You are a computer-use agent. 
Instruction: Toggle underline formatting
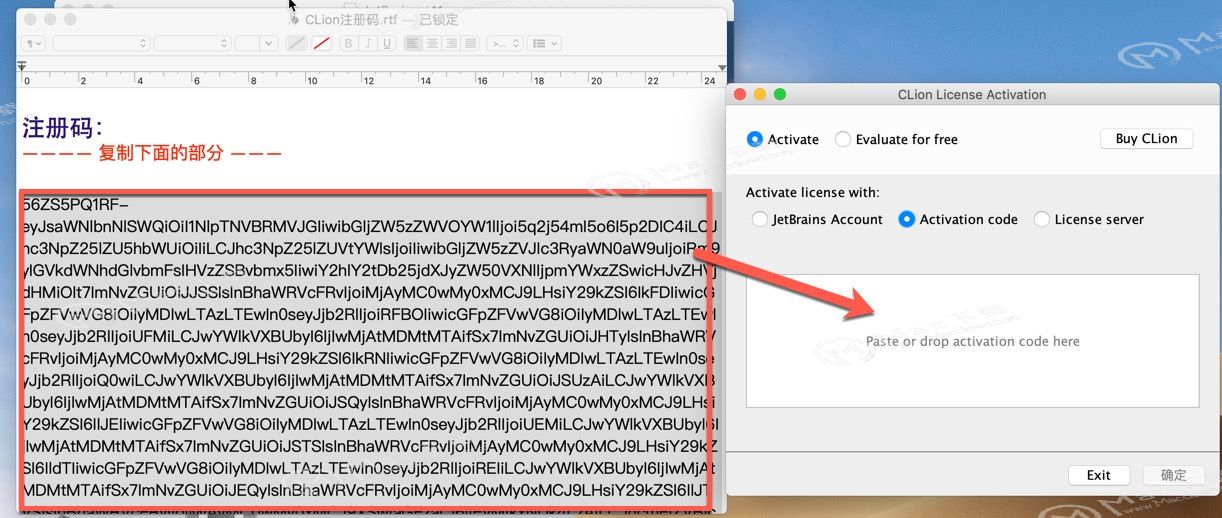386,43
